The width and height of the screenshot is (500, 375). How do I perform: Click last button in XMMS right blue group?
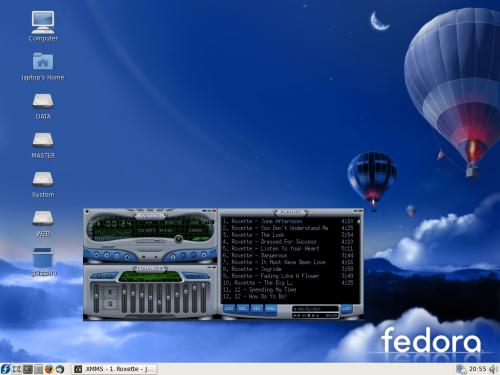coord(204,255)
